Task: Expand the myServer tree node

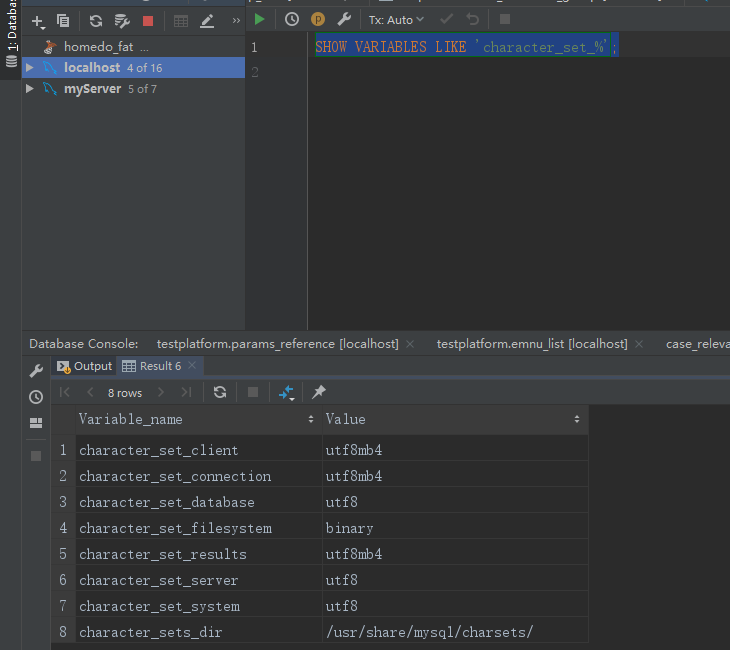Action: [x=30, y=88]
